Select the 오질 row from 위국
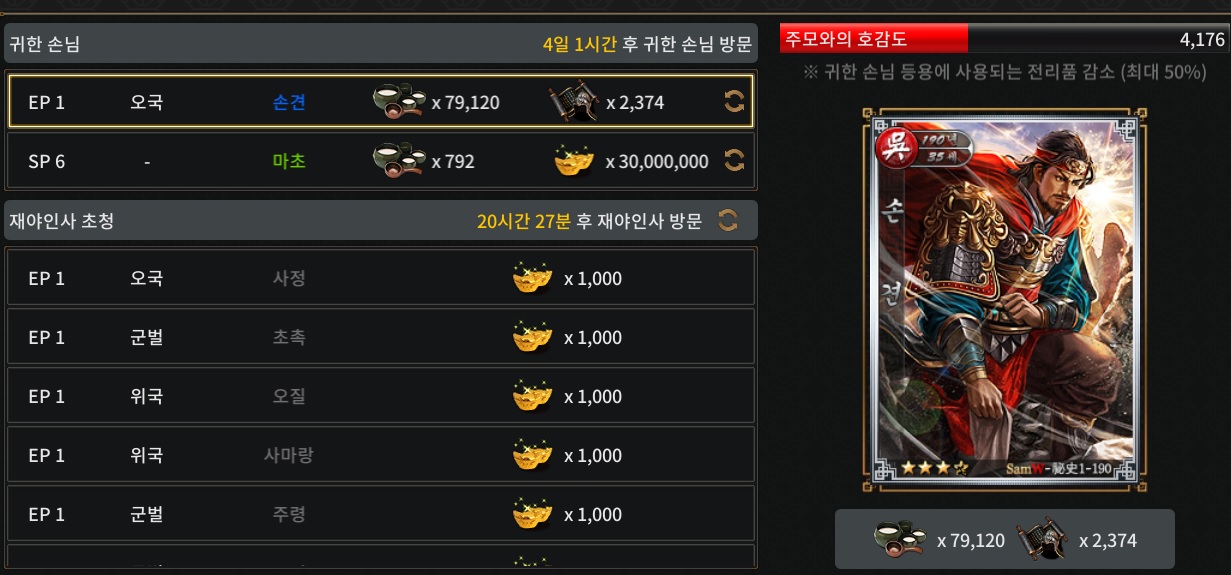Viewport: 1231px width, 575px height. 380,396
